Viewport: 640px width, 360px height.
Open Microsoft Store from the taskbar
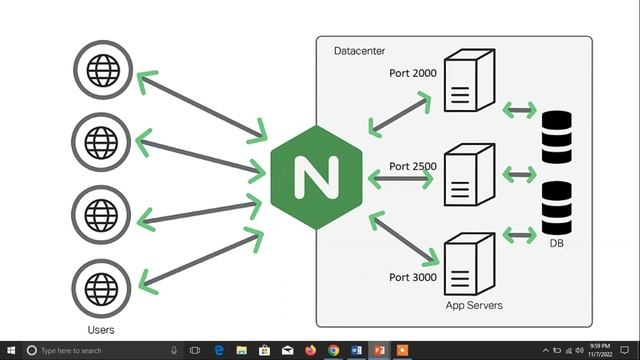tap(264, 350)
